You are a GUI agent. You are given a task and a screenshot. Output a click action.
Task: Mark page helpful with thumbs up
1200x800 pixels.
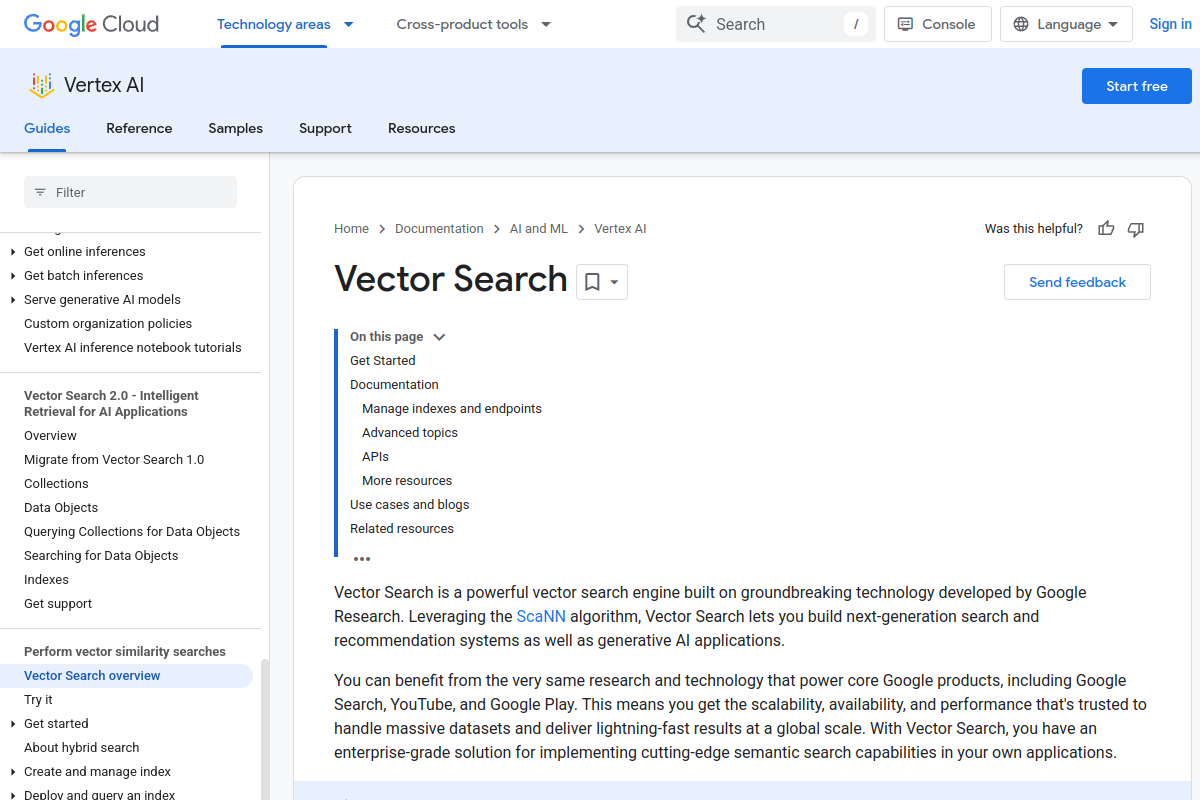click(x=1105, y=228)
